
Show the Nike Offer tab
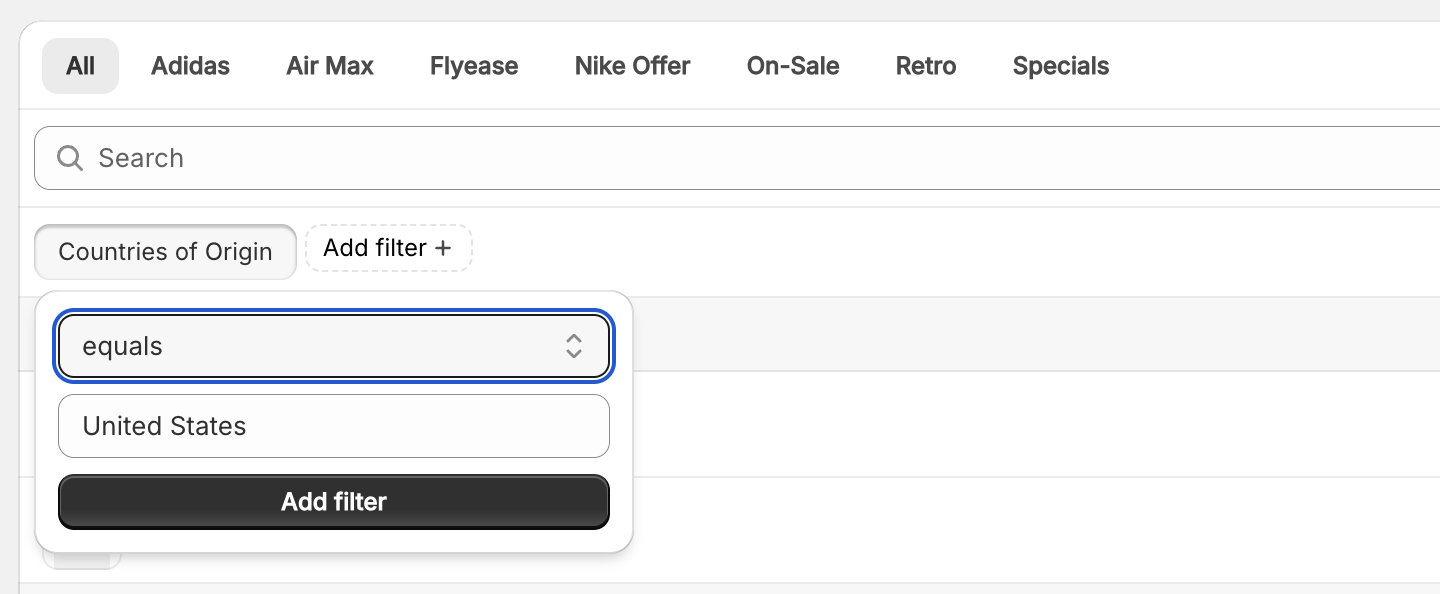[632, 66]
